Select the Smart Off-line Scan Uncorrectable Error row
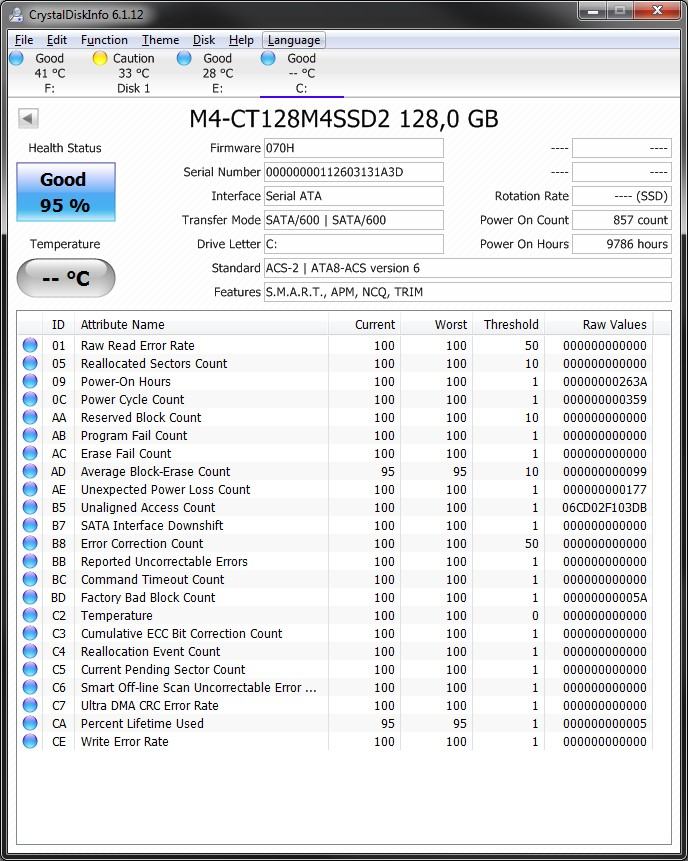This screenshot has width=688, height=861. [335, 687]
